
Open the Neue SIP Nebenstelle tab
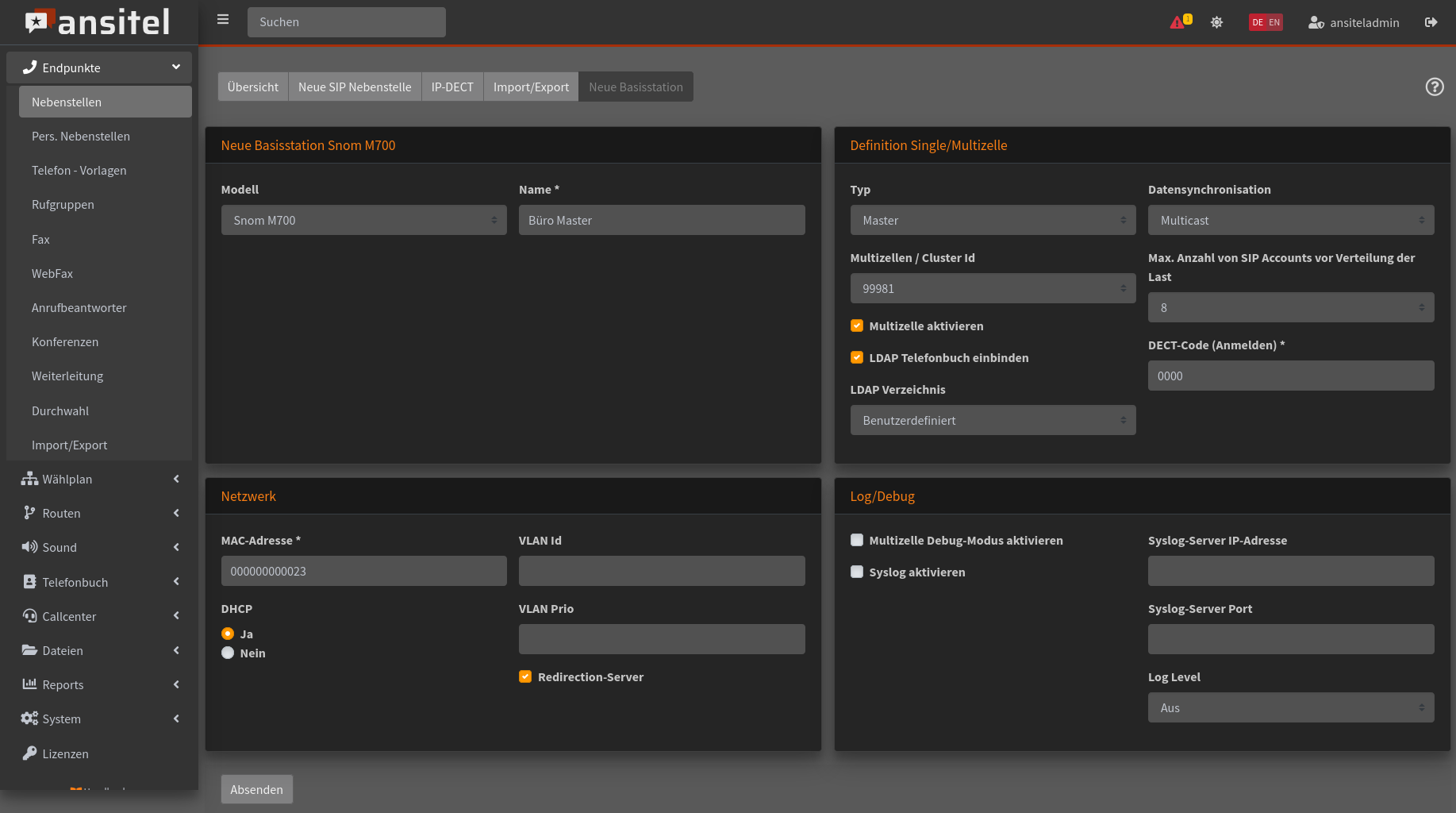point(355,87)
